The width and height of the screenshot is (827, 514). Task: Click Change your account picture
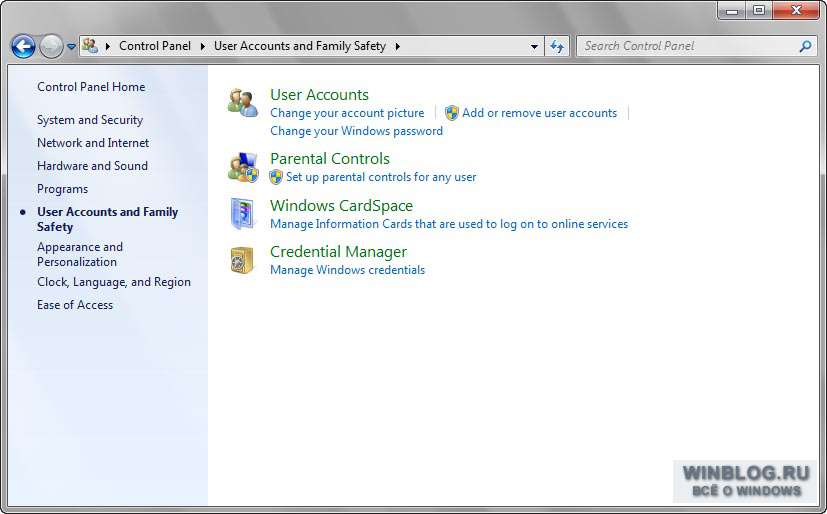pyautogui.click(x=347, y=113)
